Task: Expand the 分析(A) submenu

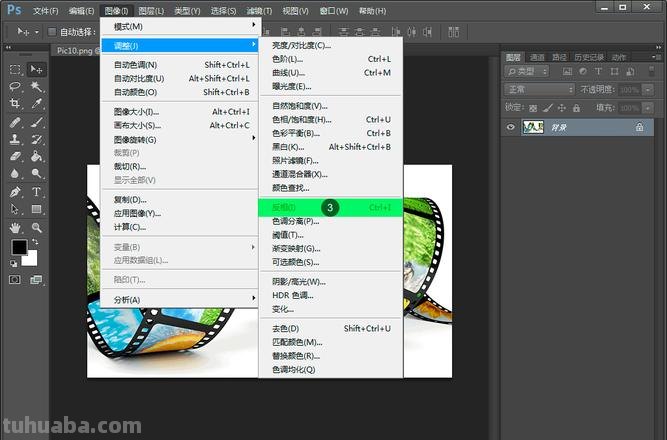Action: 179,300
